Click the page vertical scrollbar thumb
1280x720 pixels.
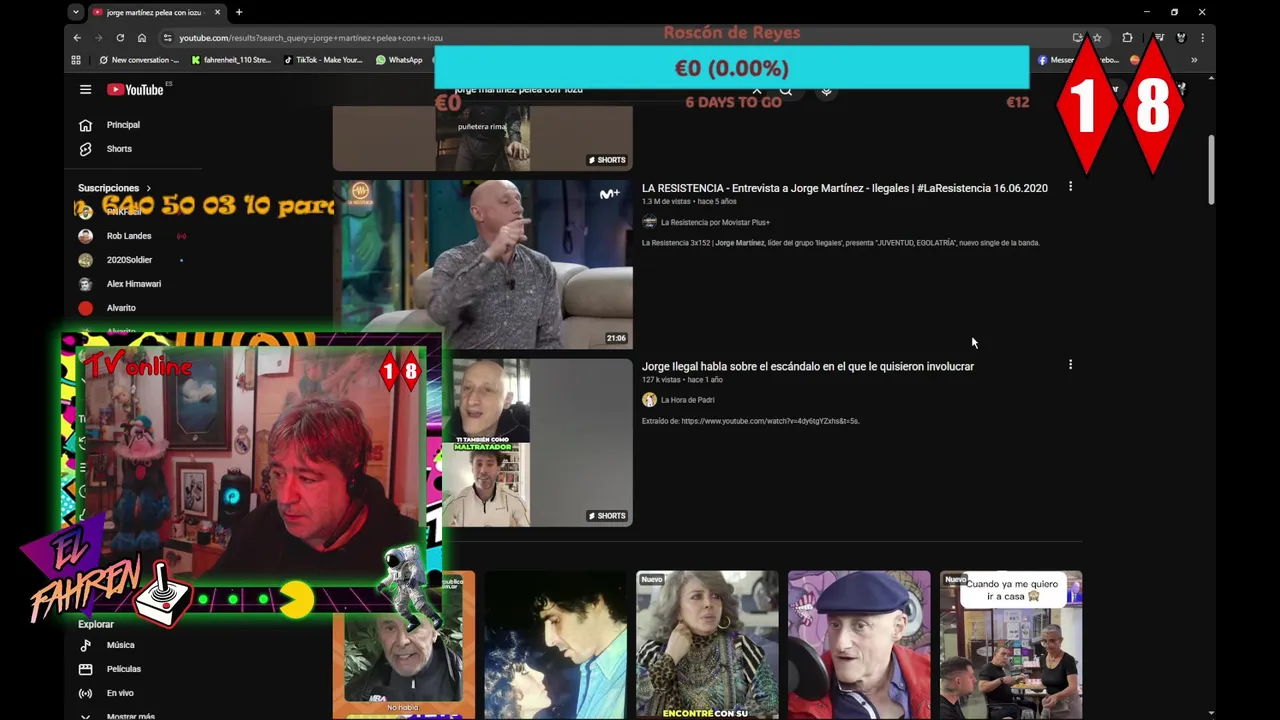[x=1211, y=170]
